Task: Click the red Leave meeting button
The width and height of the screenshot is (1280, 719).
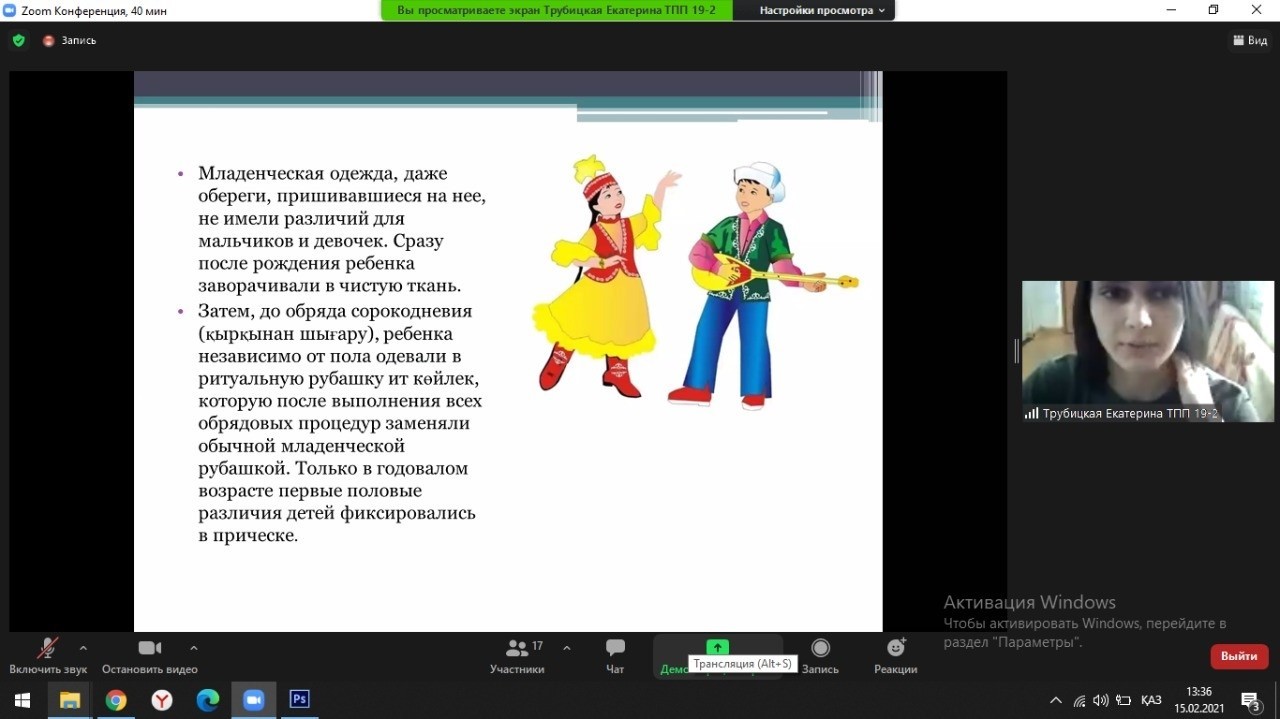Action: point(1239,656)
